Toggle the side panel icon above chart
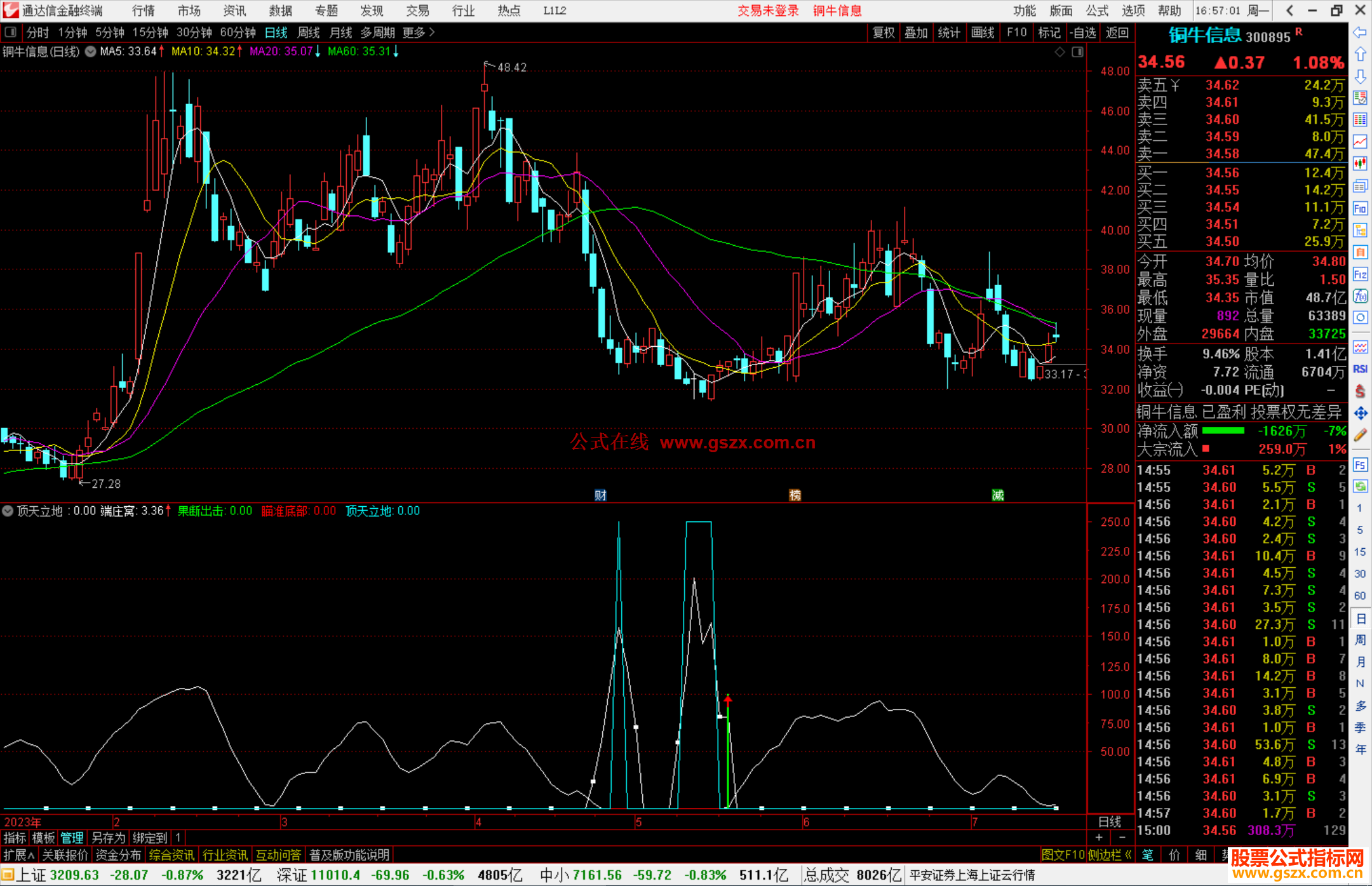The width and height of the screenshot is (1372, 886). point(1077,52)
